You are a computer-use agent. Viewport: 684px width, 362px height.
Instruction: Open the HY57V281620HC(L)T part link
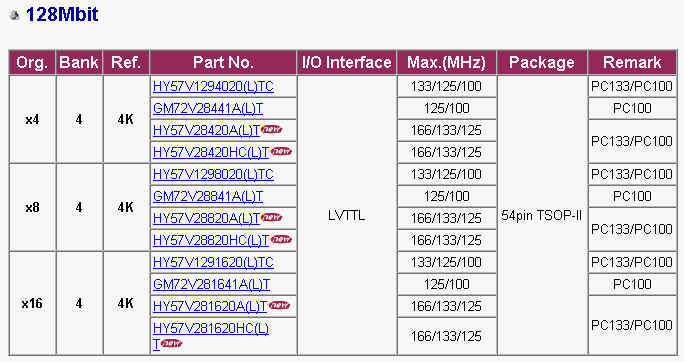211,328
